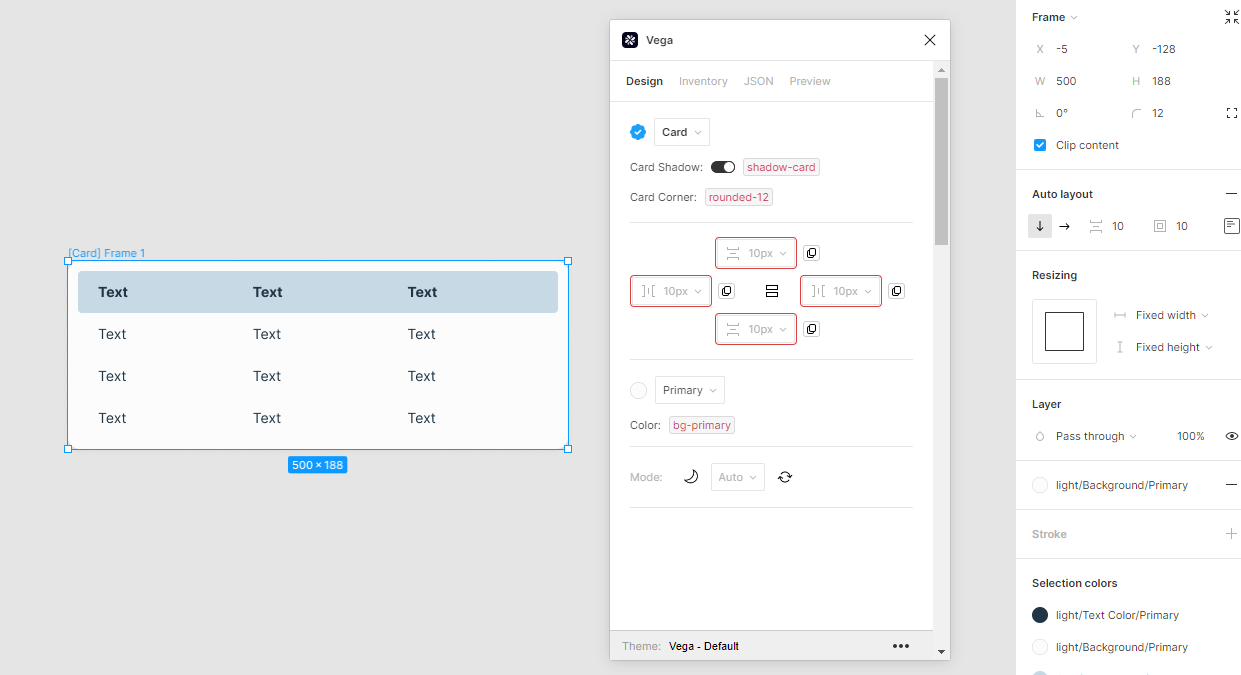The width and height of the screenshot is (1241, 675).
Task: Click the padding icon in Auto layout
Action: click(1160, 226)
